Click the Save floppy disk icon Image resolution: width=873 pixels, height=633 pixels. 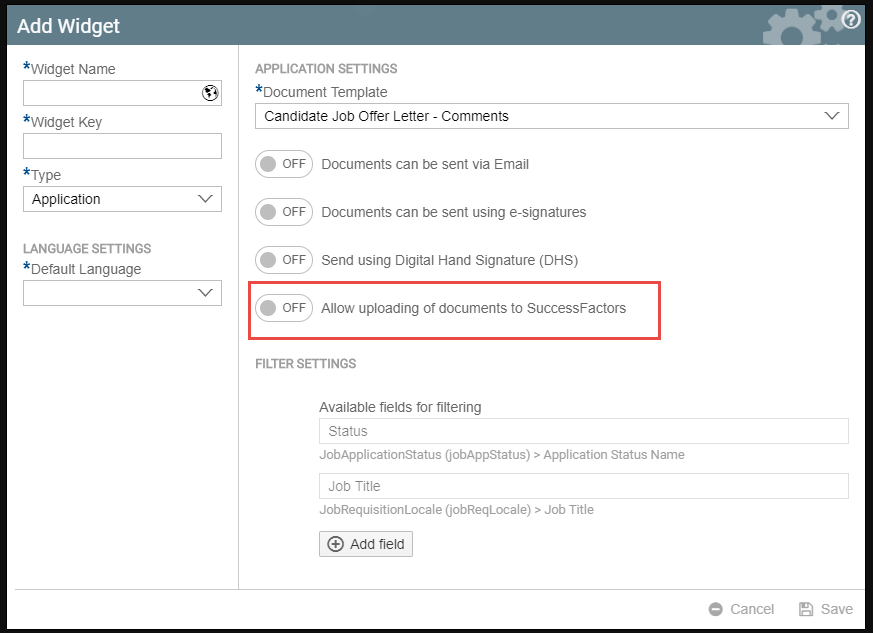(x=806, y=609)
